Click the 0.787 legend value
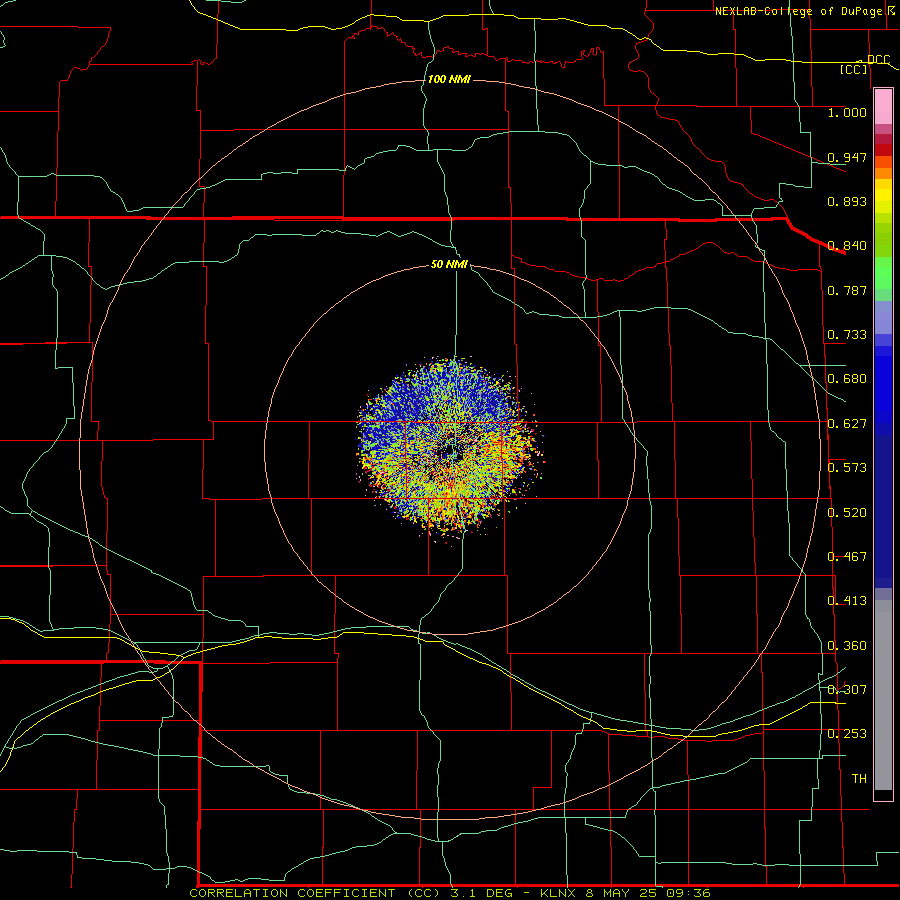900x900 pixels. click(847, 290)
